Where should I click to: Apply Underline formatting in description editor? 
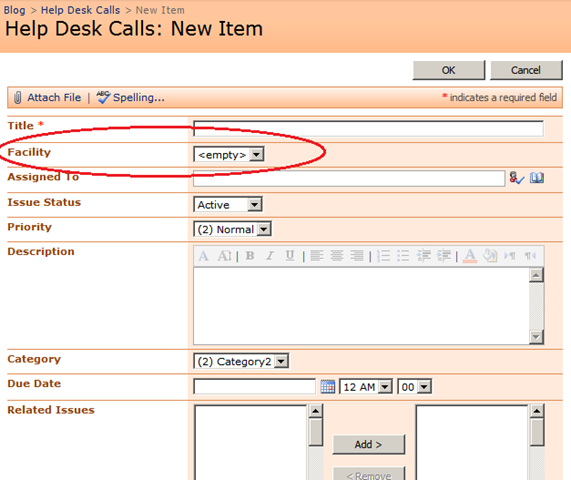(290, 256)
